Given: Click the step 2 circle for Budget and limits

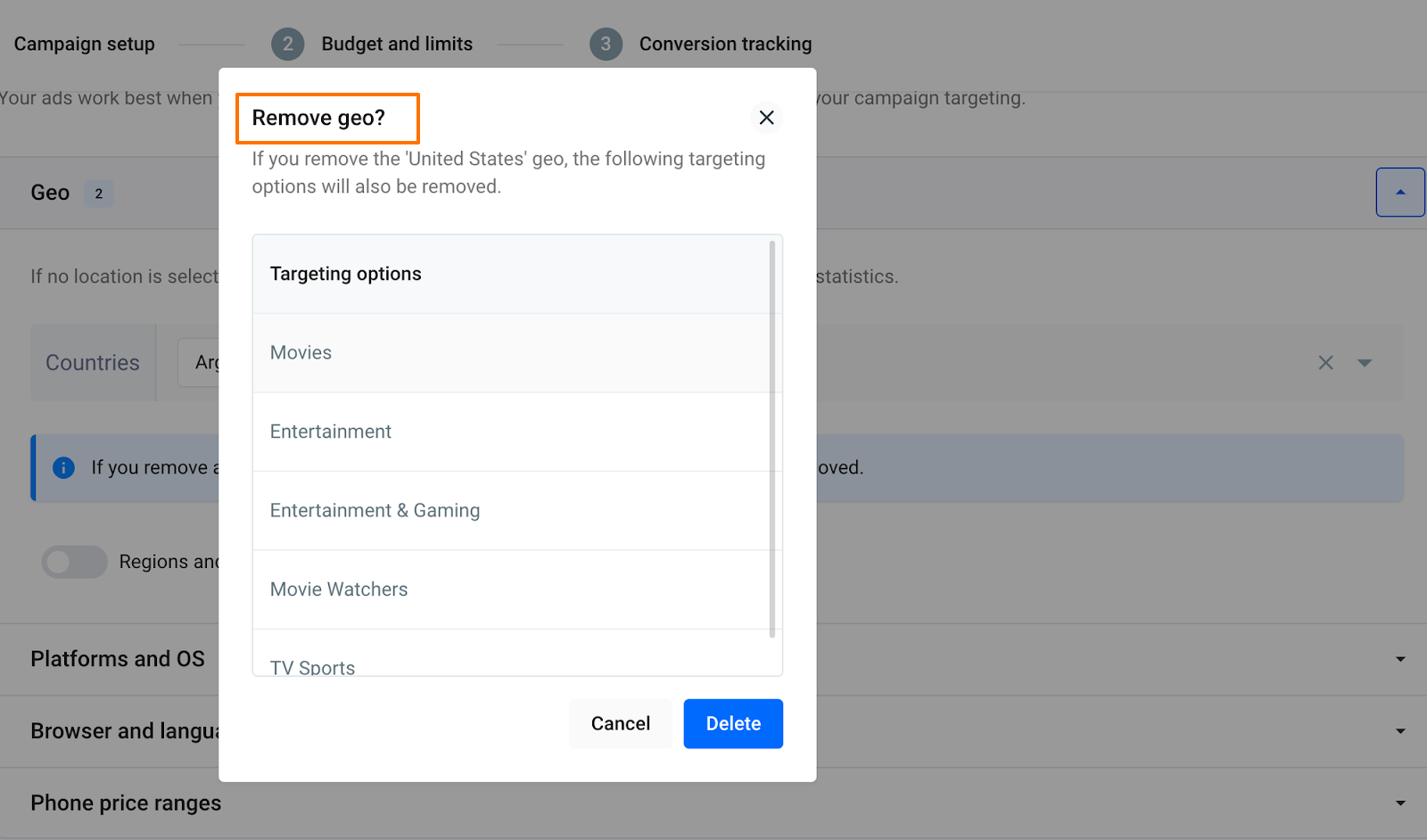Looking at the screenshot, I should (287, 44).
